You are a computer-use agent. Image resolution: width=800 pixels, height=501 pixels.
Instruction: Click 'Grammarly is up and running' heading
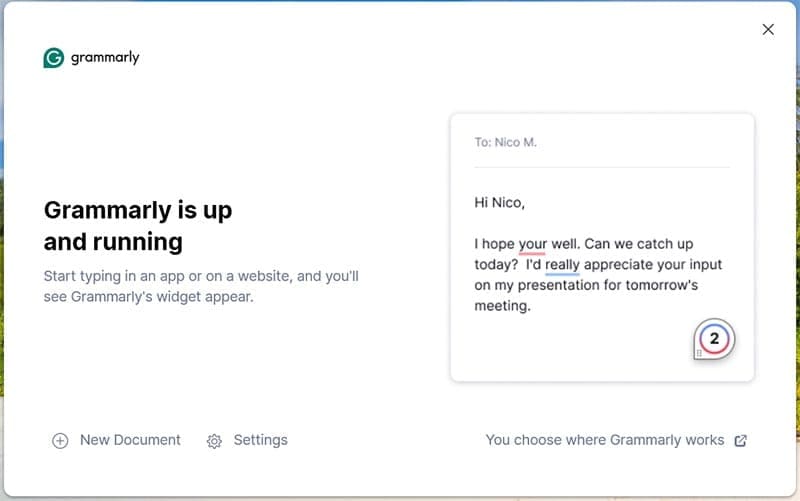point(137,226)
